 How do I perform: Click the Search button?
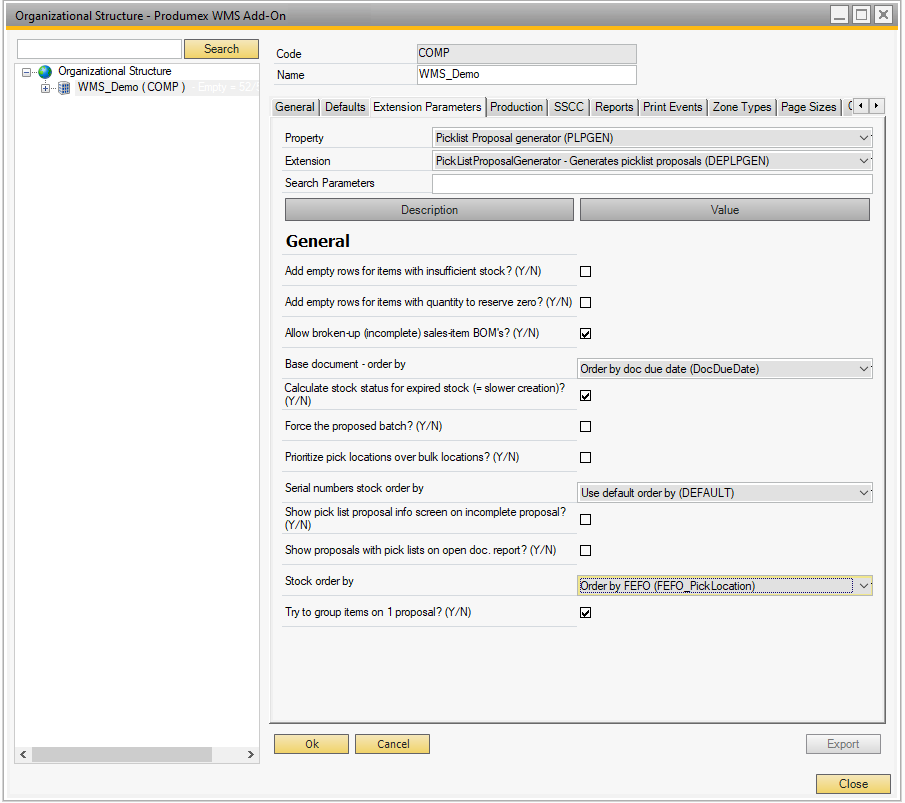coord(221,49)
